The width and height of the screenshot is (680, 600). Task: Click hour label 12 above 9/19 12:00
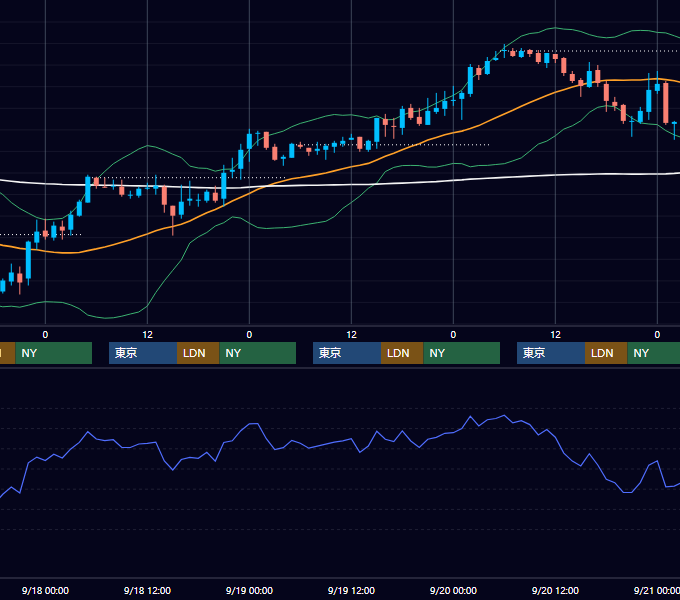(x=351, y=335)
